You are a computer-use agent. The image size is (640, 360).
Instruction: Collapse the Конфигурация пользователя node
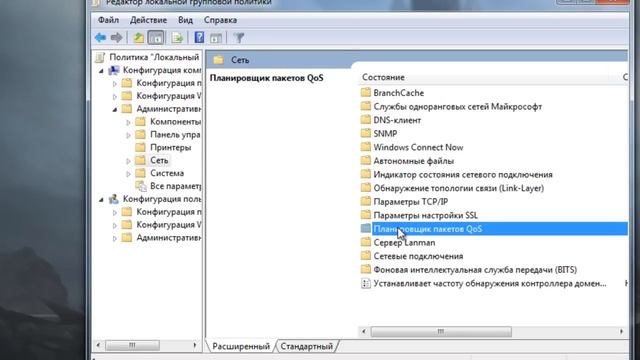coord(101,200)
